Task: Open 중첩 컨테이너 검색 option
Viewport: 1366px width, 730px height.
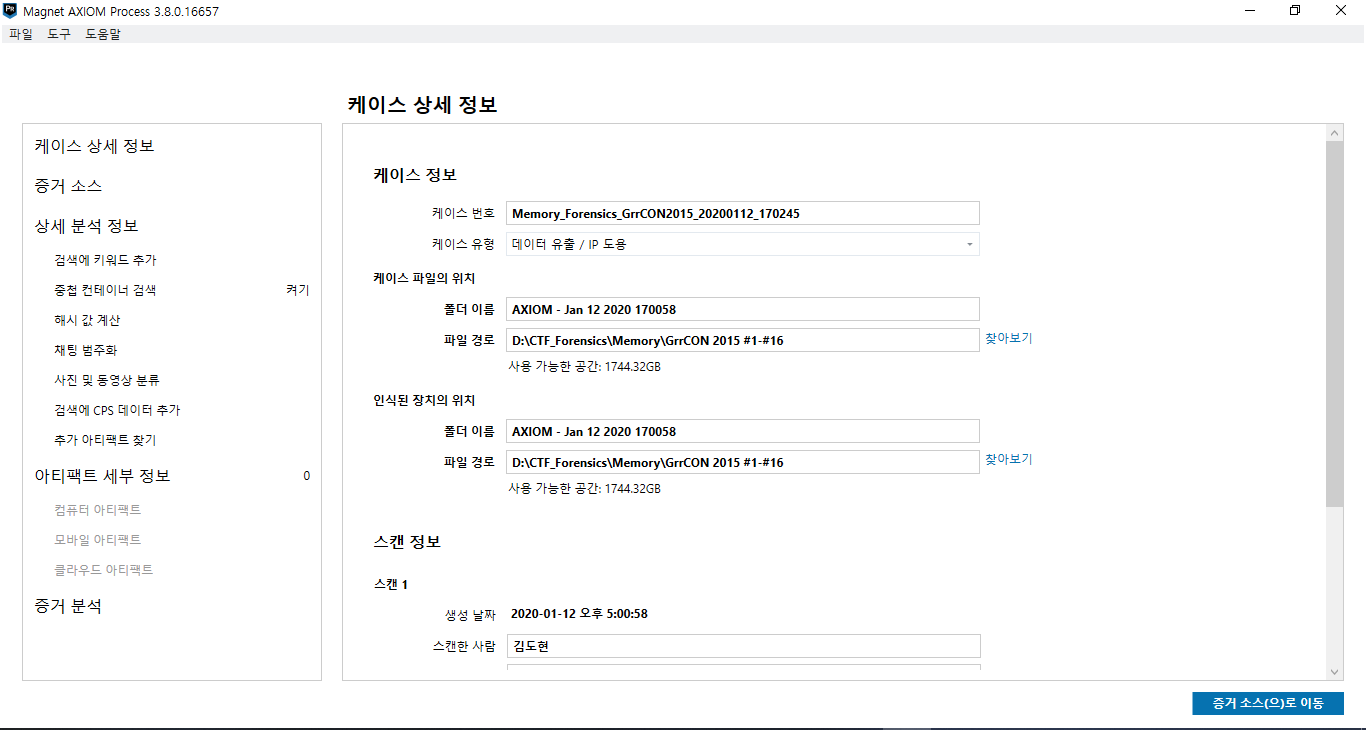Action: pos(105,290)
